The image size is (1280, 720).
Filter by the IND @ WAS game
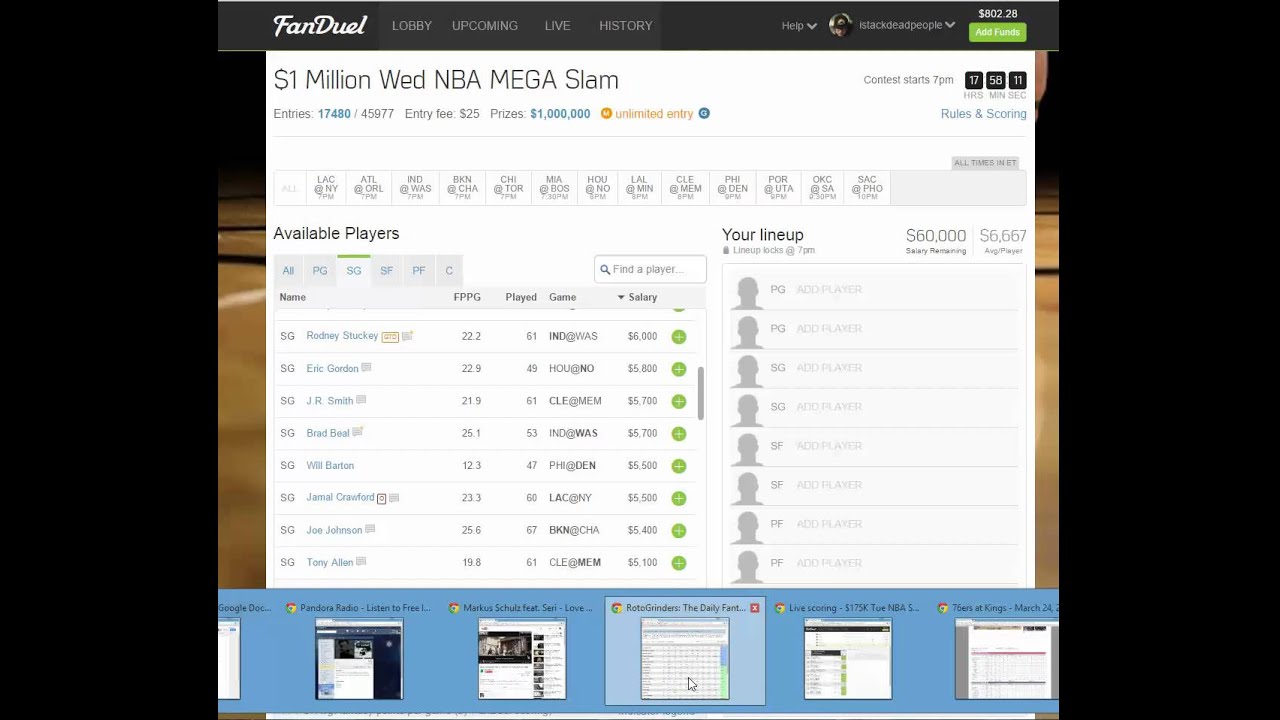pyautogui.click(x=415, y=188)
